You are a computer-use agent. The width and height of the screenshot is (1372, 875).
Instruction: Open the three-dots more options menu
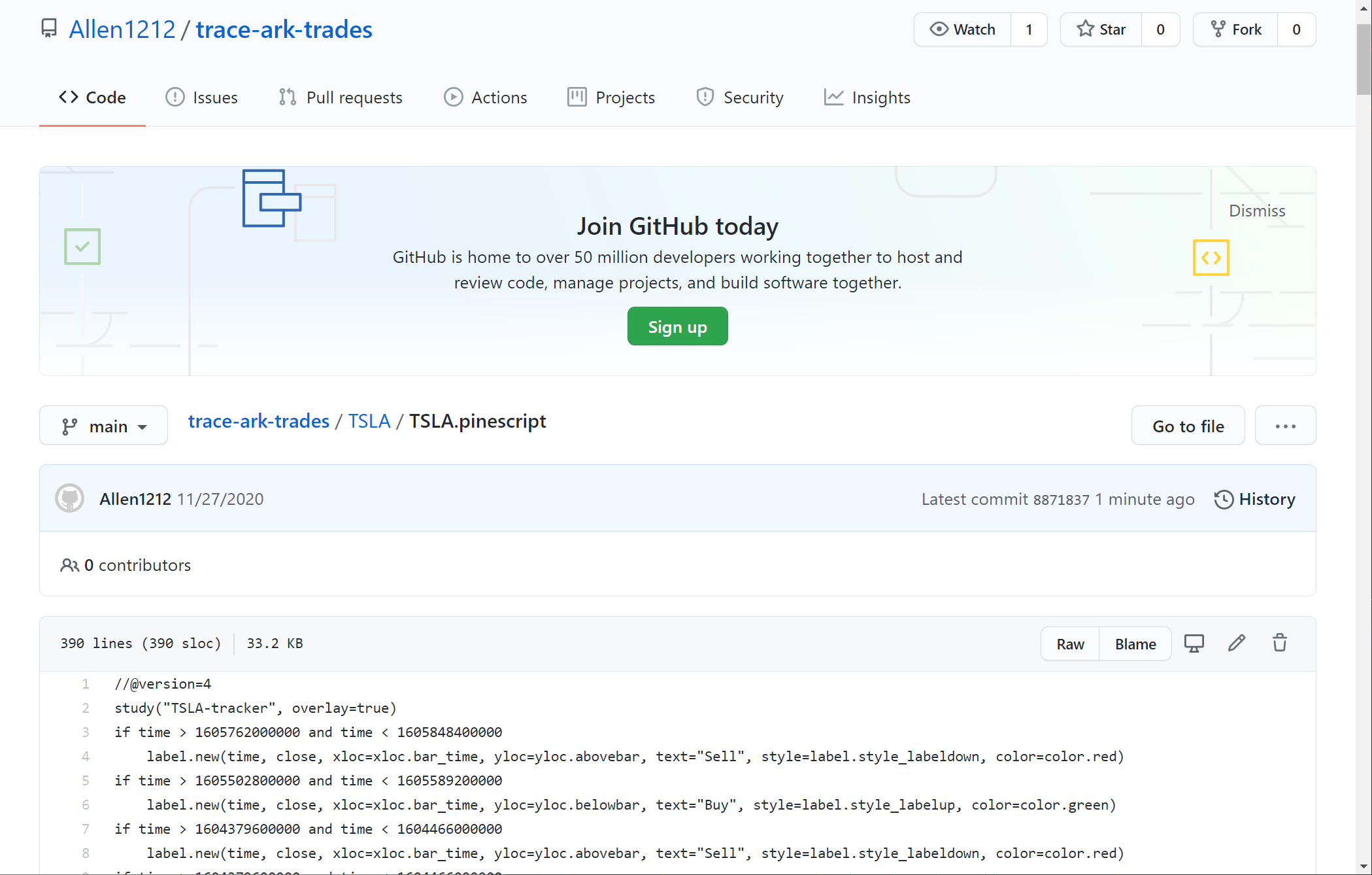click(x=1284, y=426)
